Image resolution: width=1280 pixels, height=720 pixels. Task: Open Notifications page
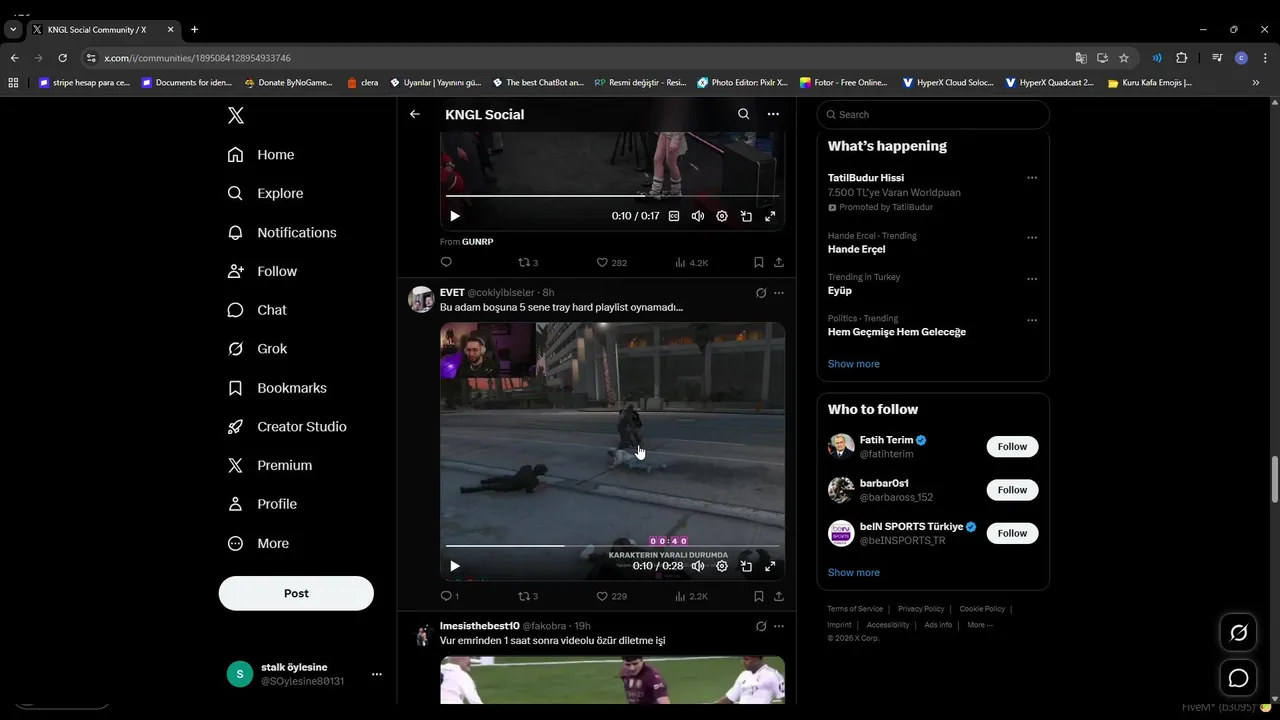[x=282, y=232]
